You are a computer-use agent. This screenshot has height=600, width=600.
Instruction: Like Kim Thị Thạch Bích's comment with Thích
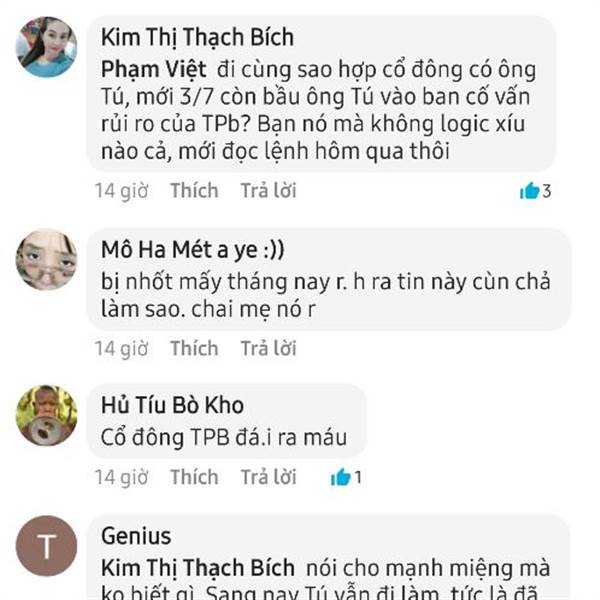point(194,191)
